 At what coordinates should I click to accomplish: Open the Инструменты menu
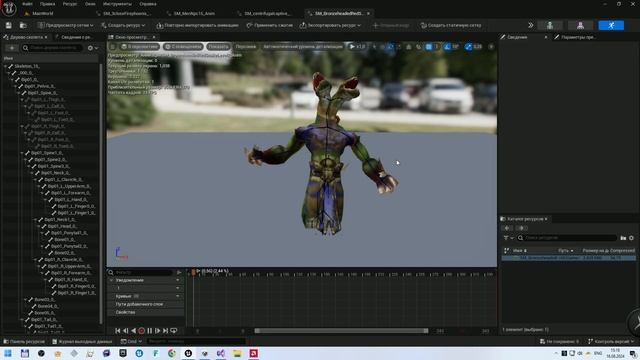pyautogui.click(x=117, y=4)
